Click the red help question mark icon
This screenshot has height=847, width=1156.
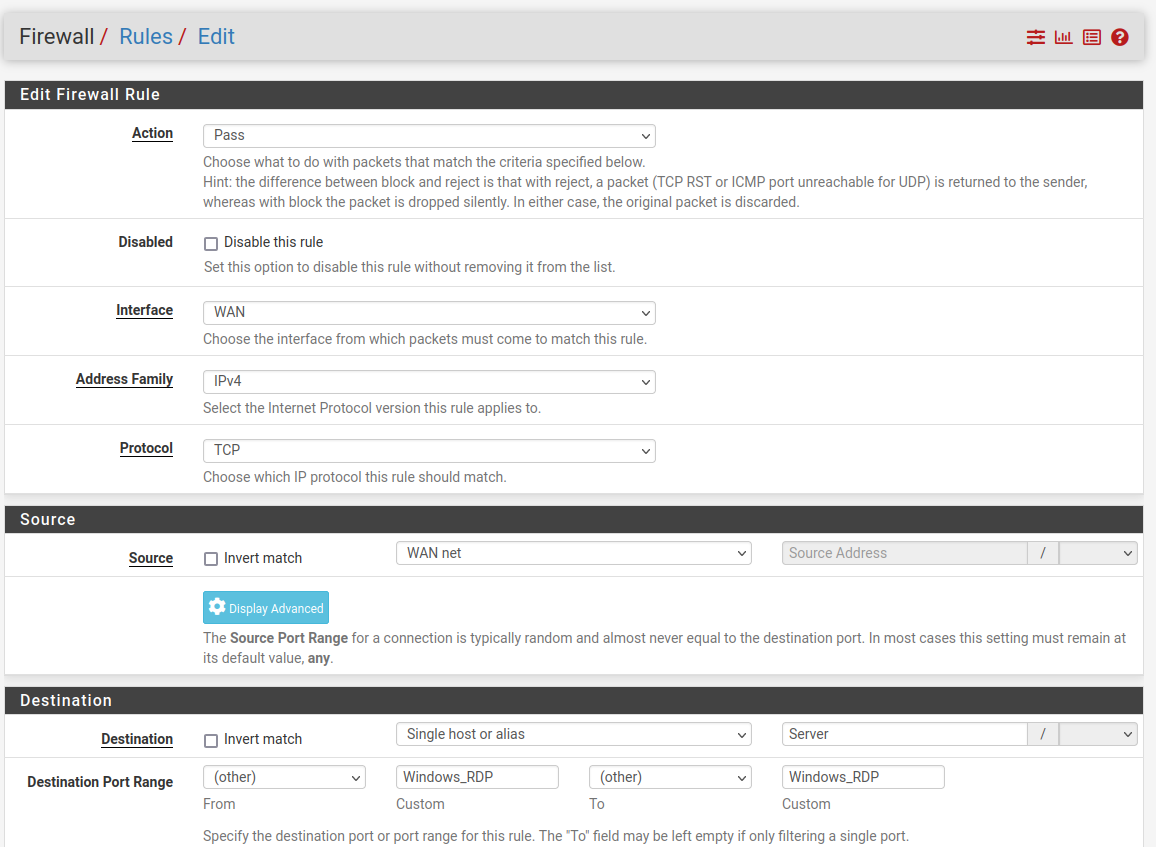[x=1119, y=37]
